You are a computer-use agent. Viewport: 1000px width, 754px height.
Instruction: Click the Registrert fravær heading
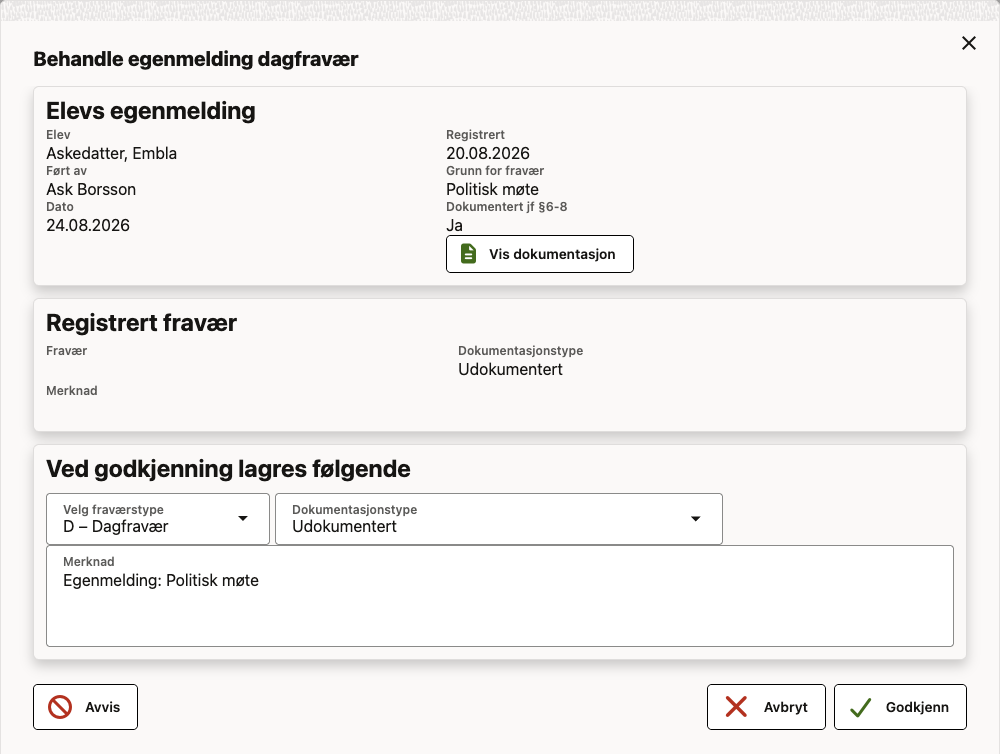click(x=142, y=323)
